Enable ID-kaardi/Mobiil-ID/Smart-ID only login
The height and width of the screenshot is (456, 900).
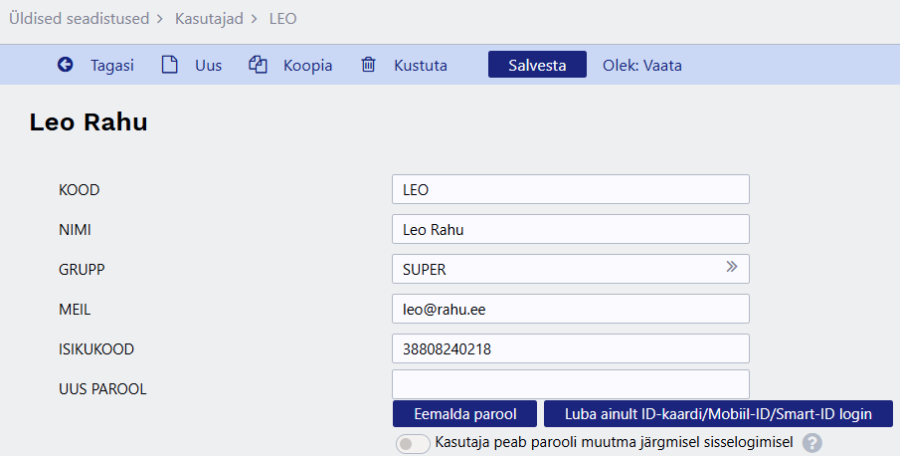pyautogui.click(x=718, y=414)
